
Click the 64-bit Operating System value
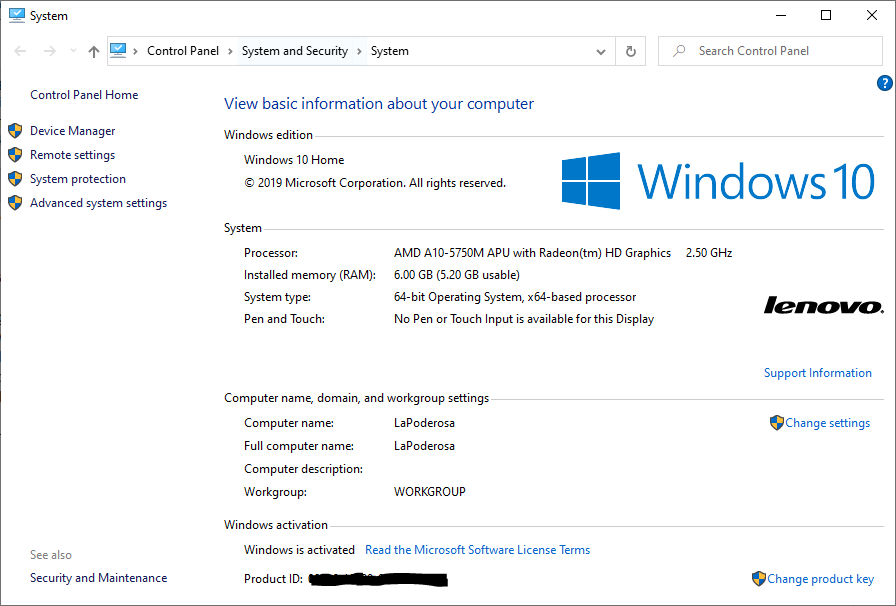515,297
